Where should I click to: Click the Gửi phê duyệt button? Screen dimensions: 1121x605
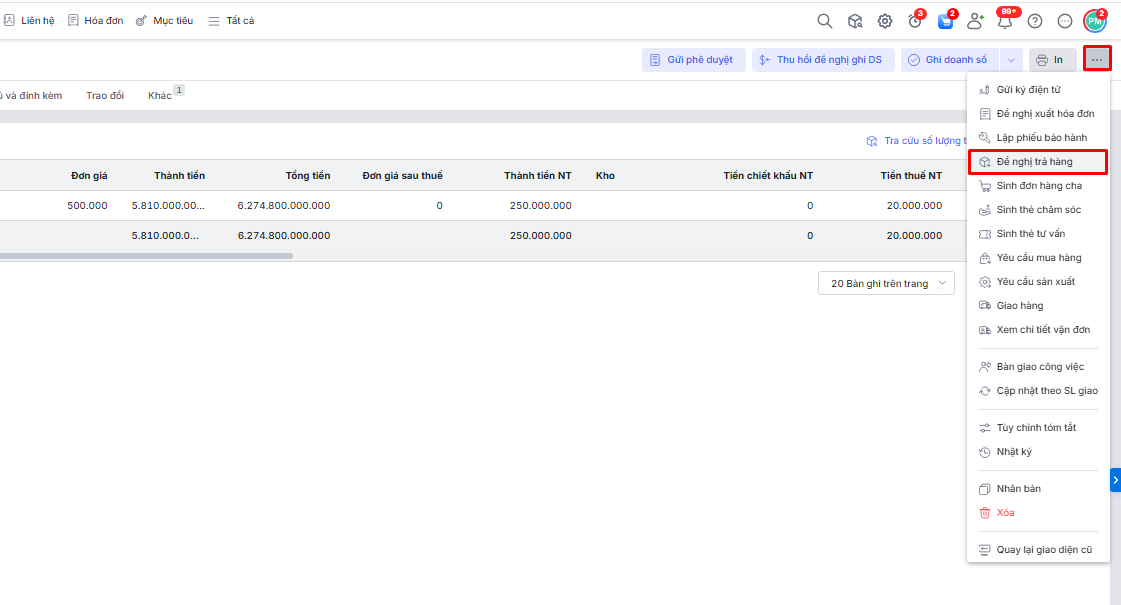(693, 60)
